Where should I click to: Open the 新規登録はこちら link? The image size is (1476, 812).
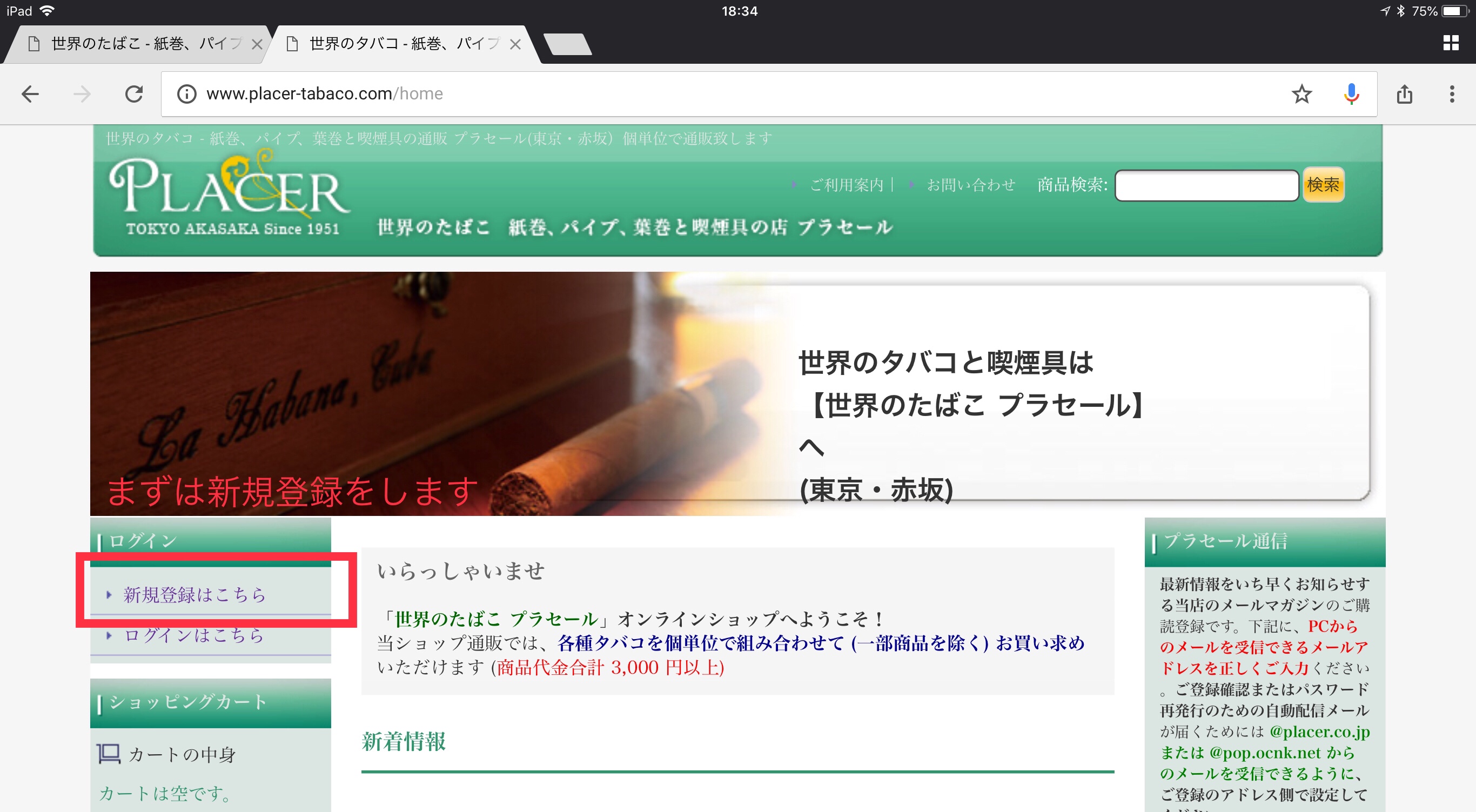point(195,594)
